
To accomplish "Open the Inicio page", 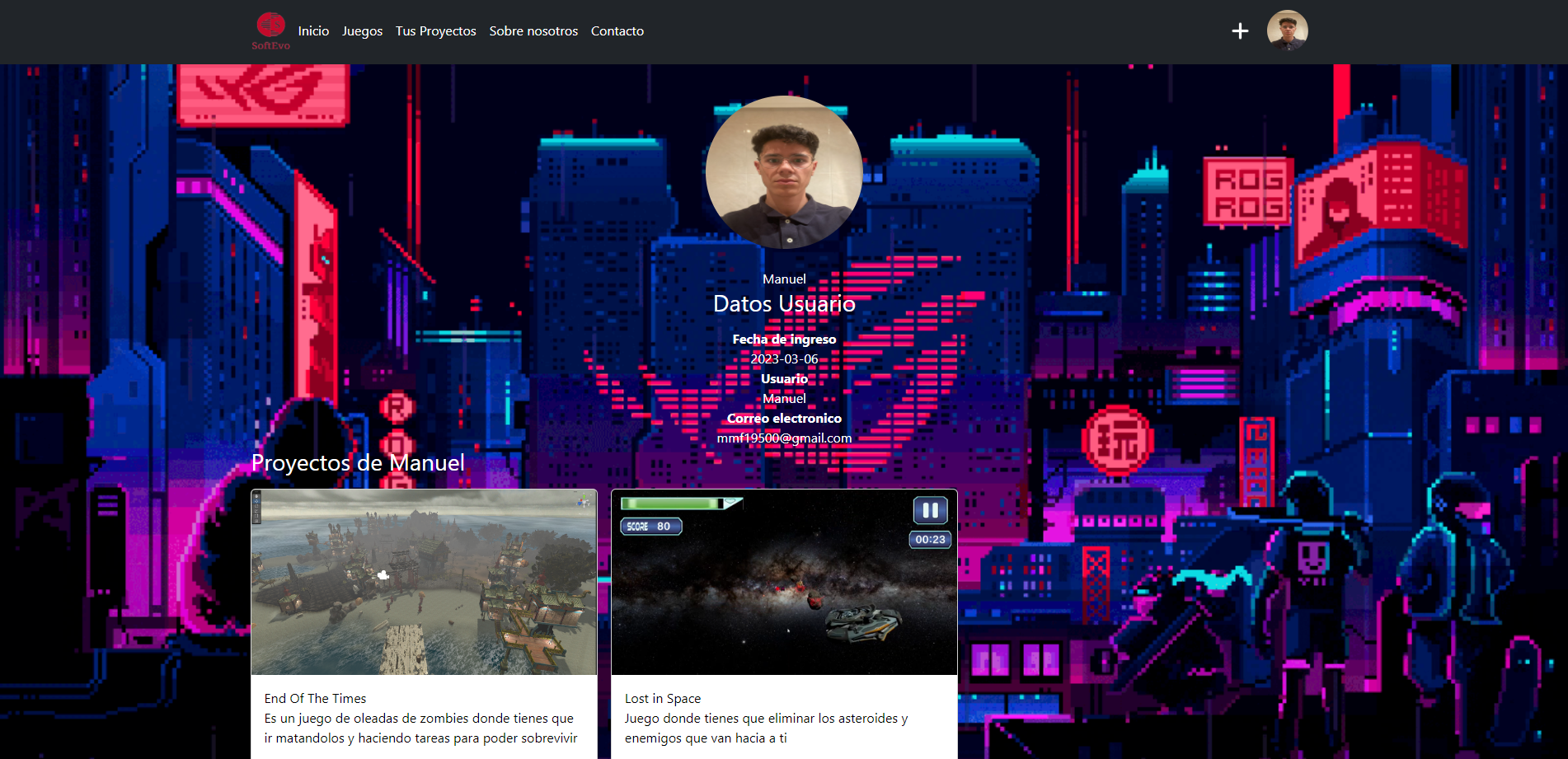I will [x=313, y=31].
